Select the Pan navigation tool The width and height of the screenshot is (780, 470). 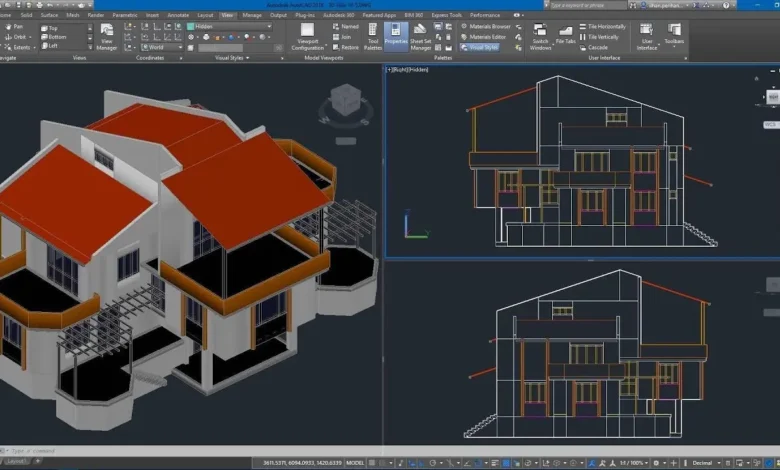coord(13,26)
